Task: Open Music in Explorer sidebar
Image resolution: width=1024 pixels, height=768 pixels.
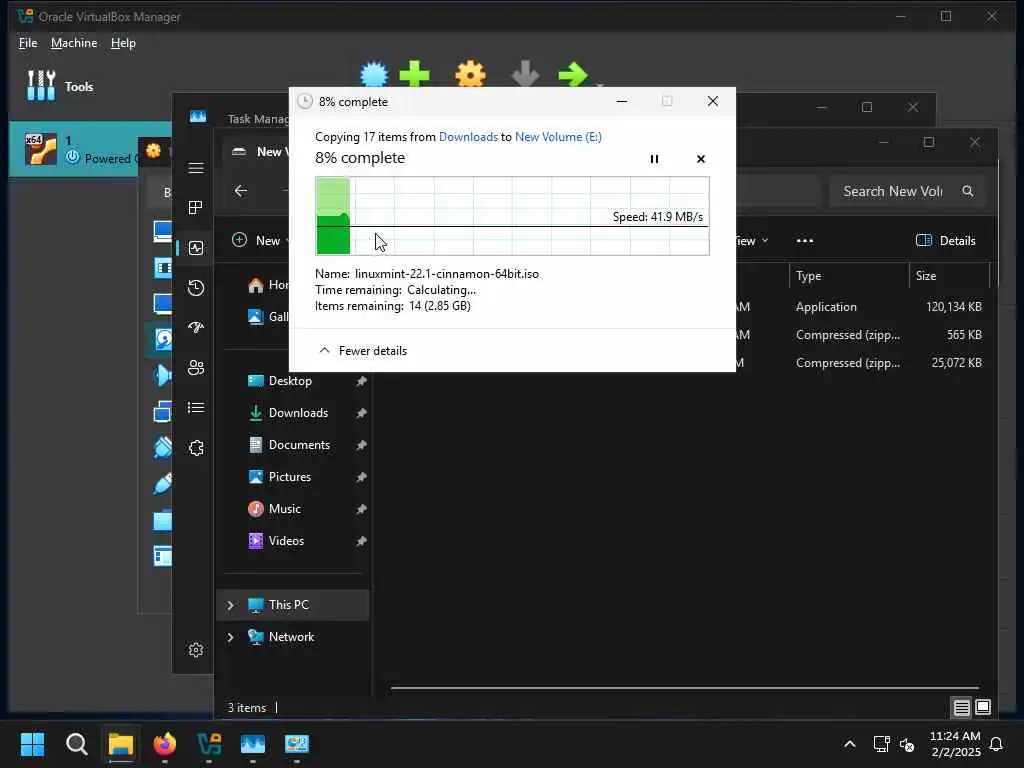Action: click(285, 509)
